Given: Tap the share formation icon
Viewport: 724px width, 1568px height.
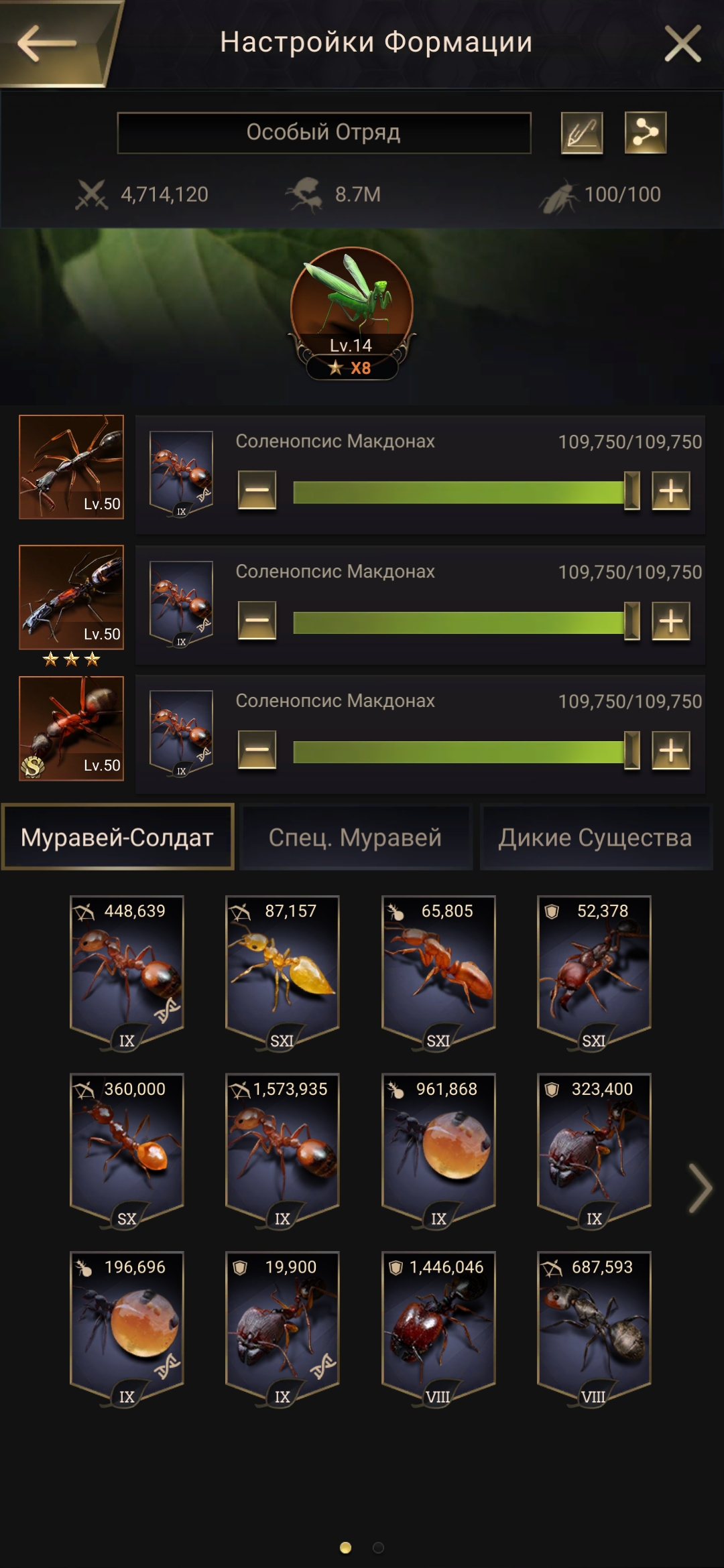Looking at the screenshot, I should click(645, 133).
